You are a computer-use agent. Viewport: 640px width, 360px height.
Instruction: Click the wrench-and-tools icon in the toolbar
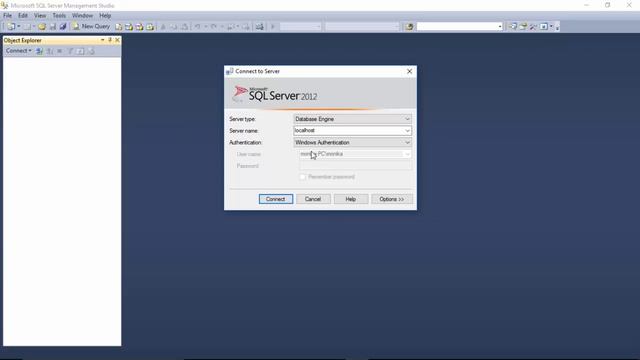tap(533, 27)
